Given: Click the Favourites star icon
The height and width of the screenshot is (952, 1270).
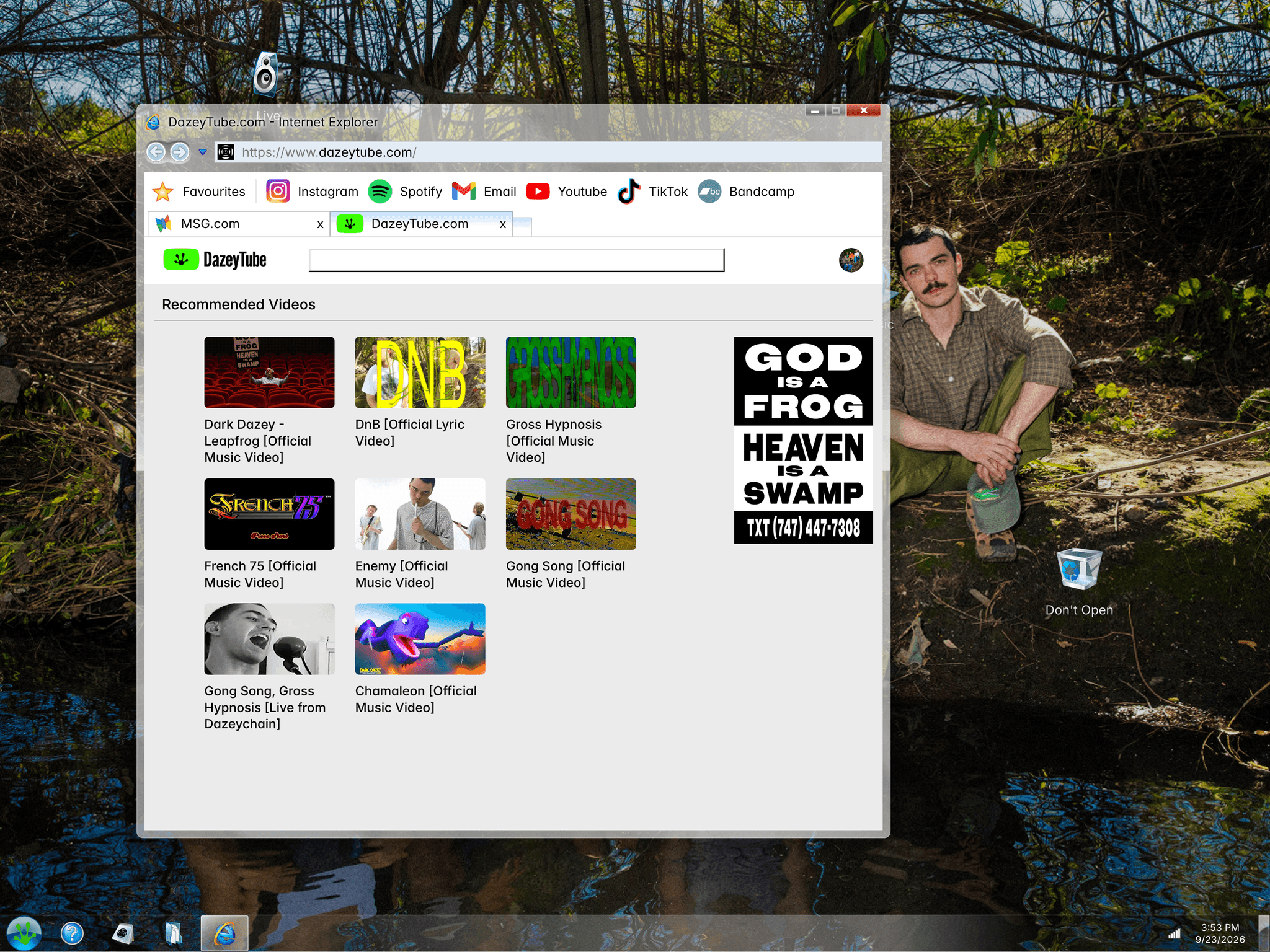Looking at the screenshot, I should [x=162, y=192].
